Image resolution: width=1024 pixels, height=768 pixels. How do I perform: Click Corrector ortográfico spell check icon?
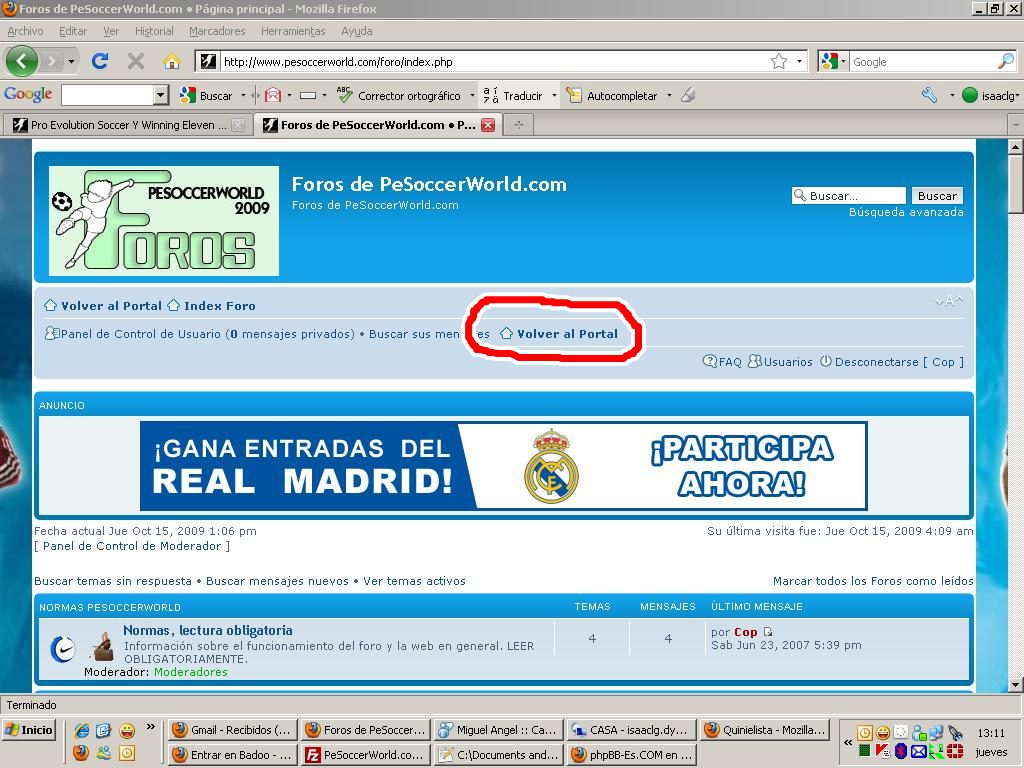[x=344, y=95]
